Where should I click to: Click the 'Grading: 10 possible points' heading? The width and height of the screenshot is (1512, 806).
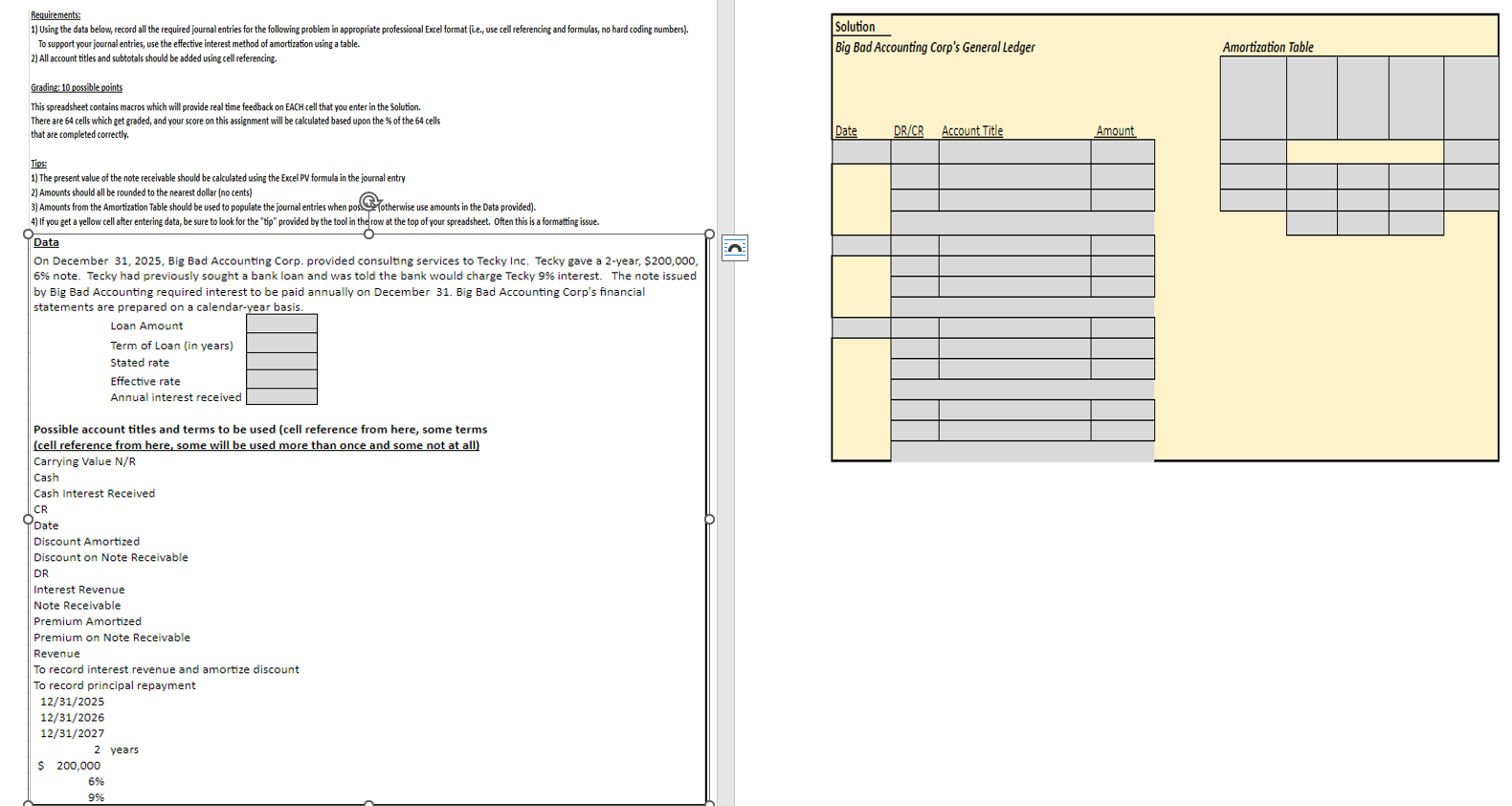[77, 88]
